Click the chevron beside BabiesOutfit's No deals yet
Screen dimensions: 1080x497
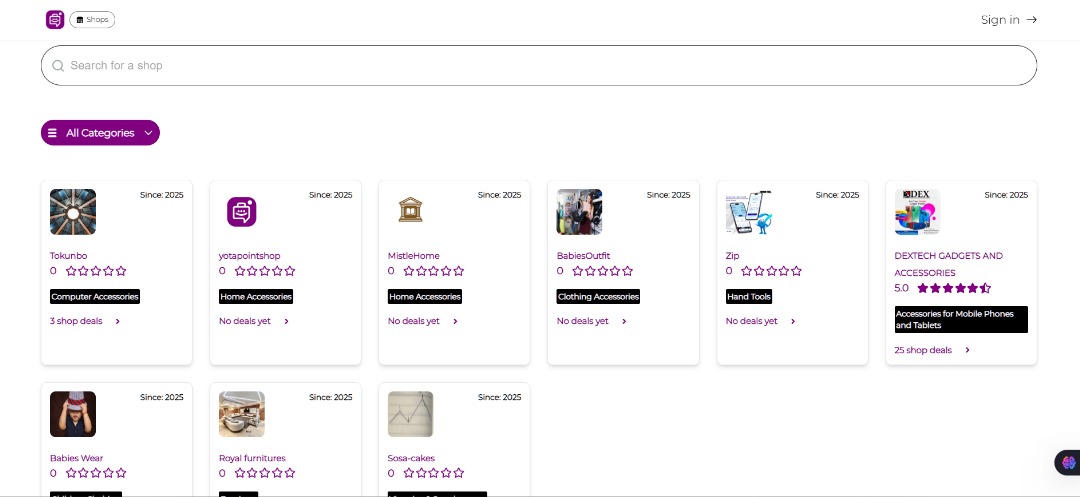(x=624, y=321)
